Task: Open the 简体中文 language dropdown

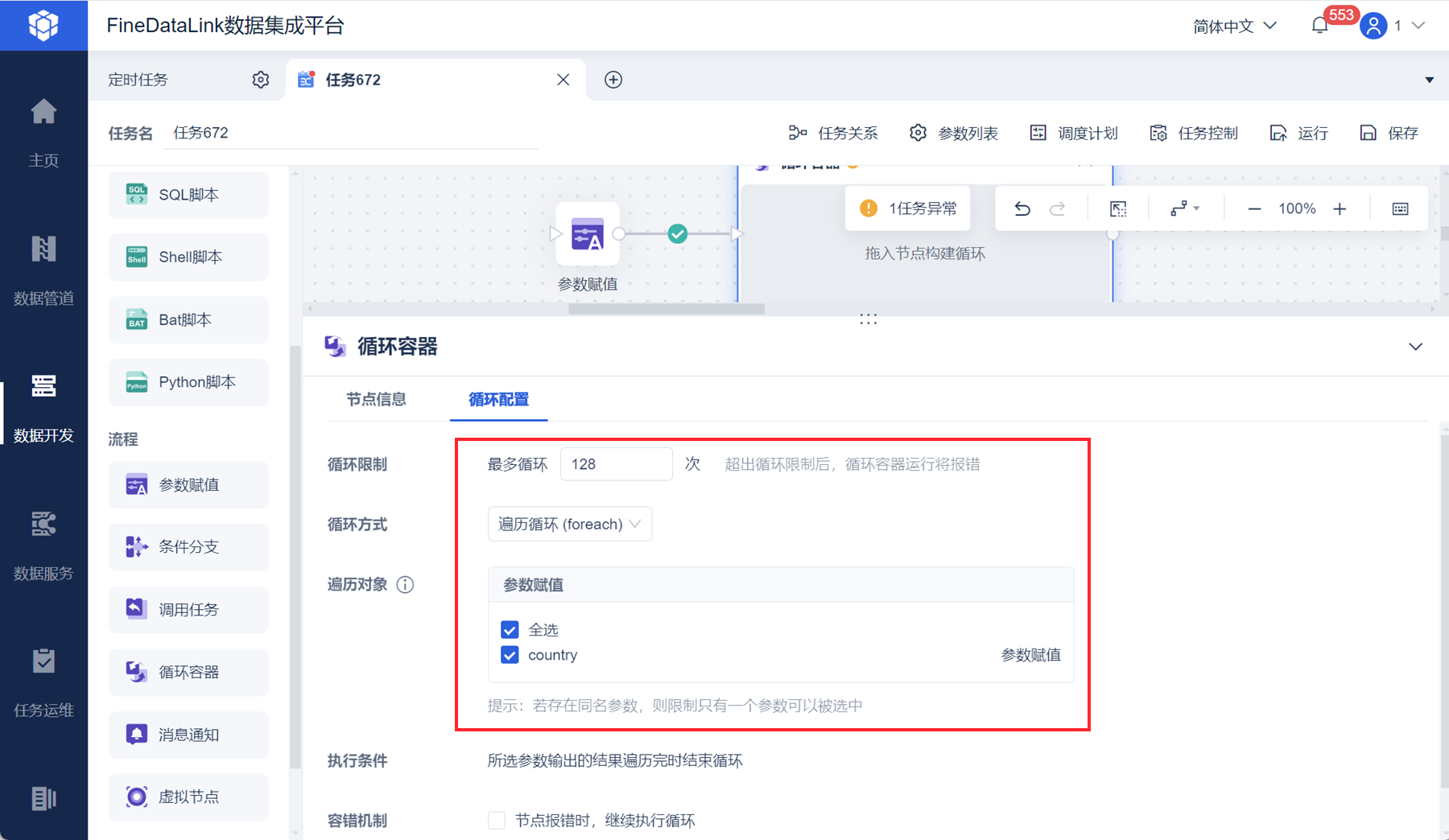Action: tap(1235, 26)
